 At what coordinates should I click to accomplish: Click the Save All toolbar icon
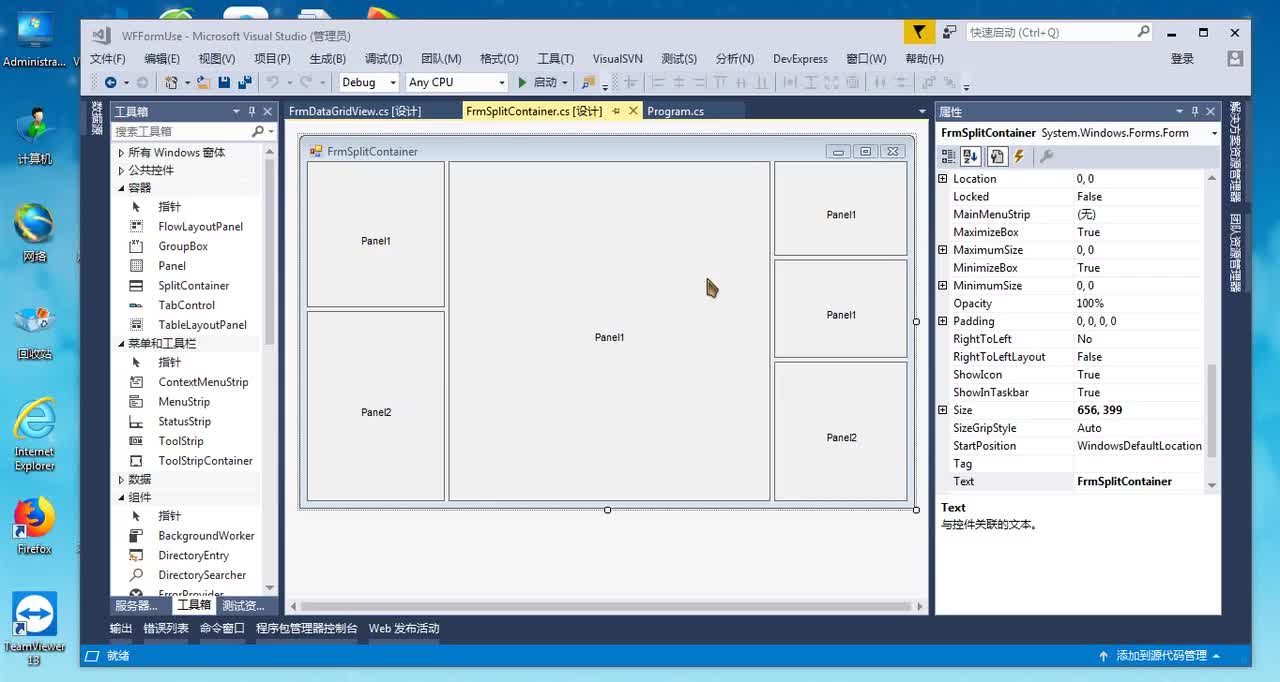tap(246, 82)
